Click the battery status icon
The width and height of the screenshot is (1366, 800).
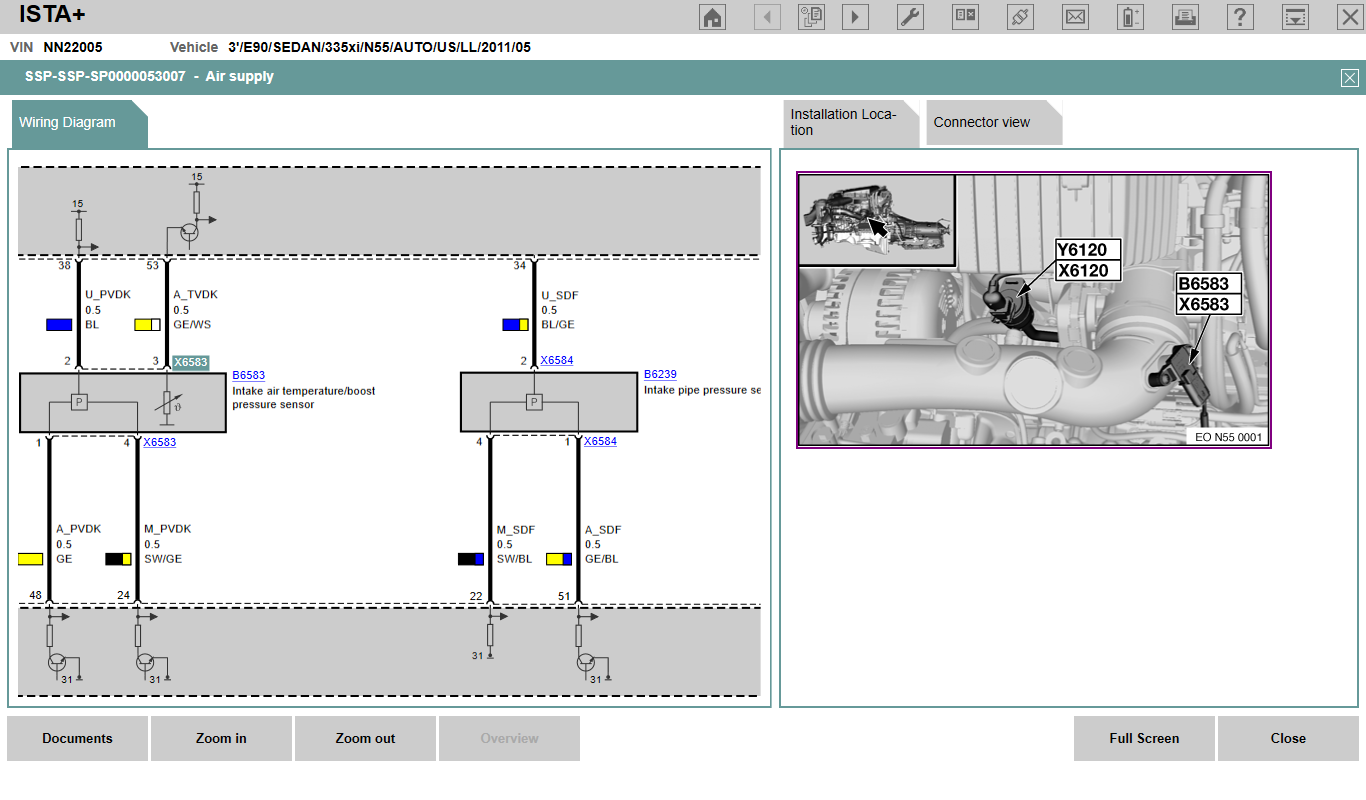coord(1130,17)
